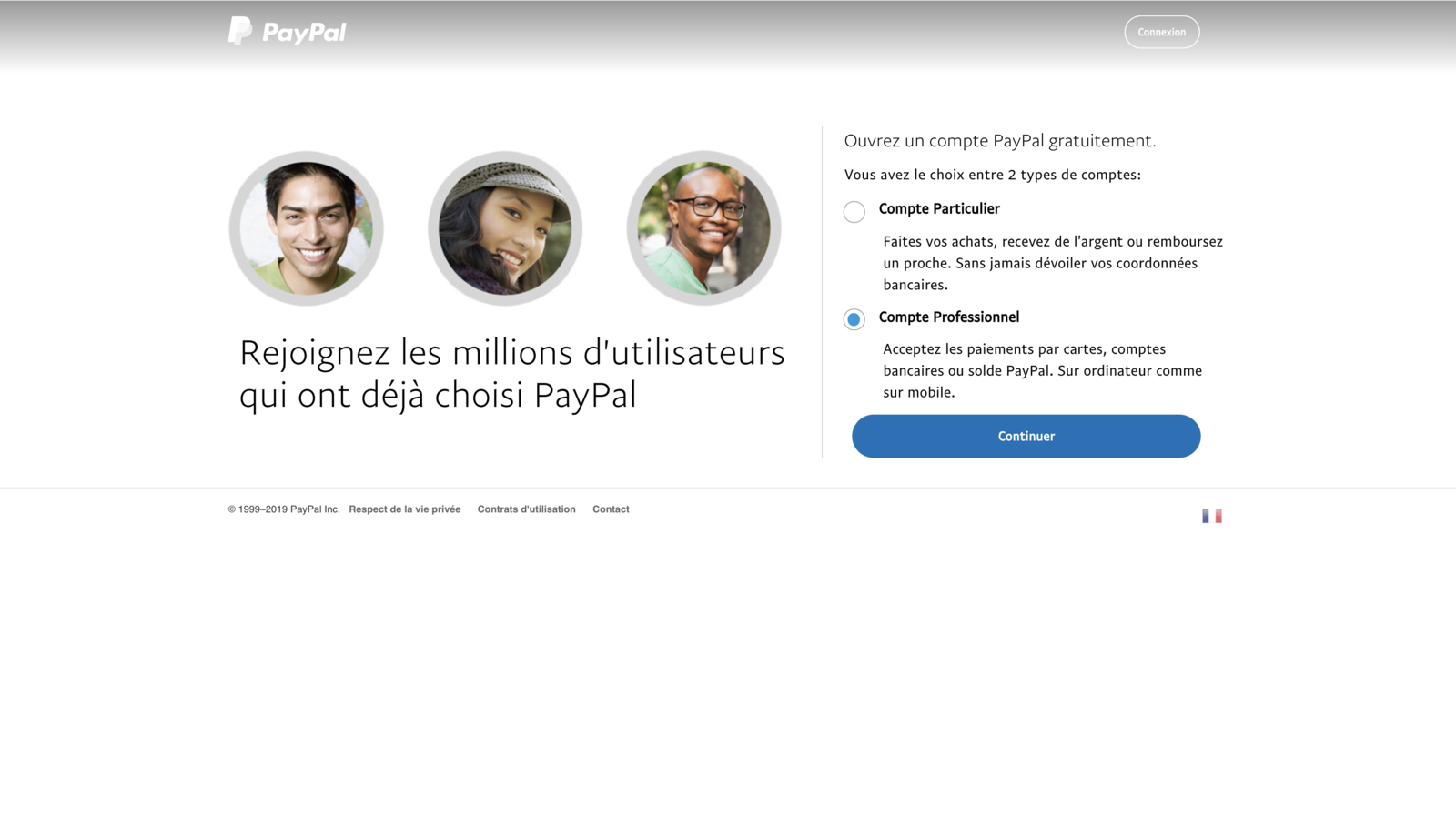The width and height of the screenshot is (1456, 816).
Task: Select the Compte Particulier radio button
Action: point(854,212)
